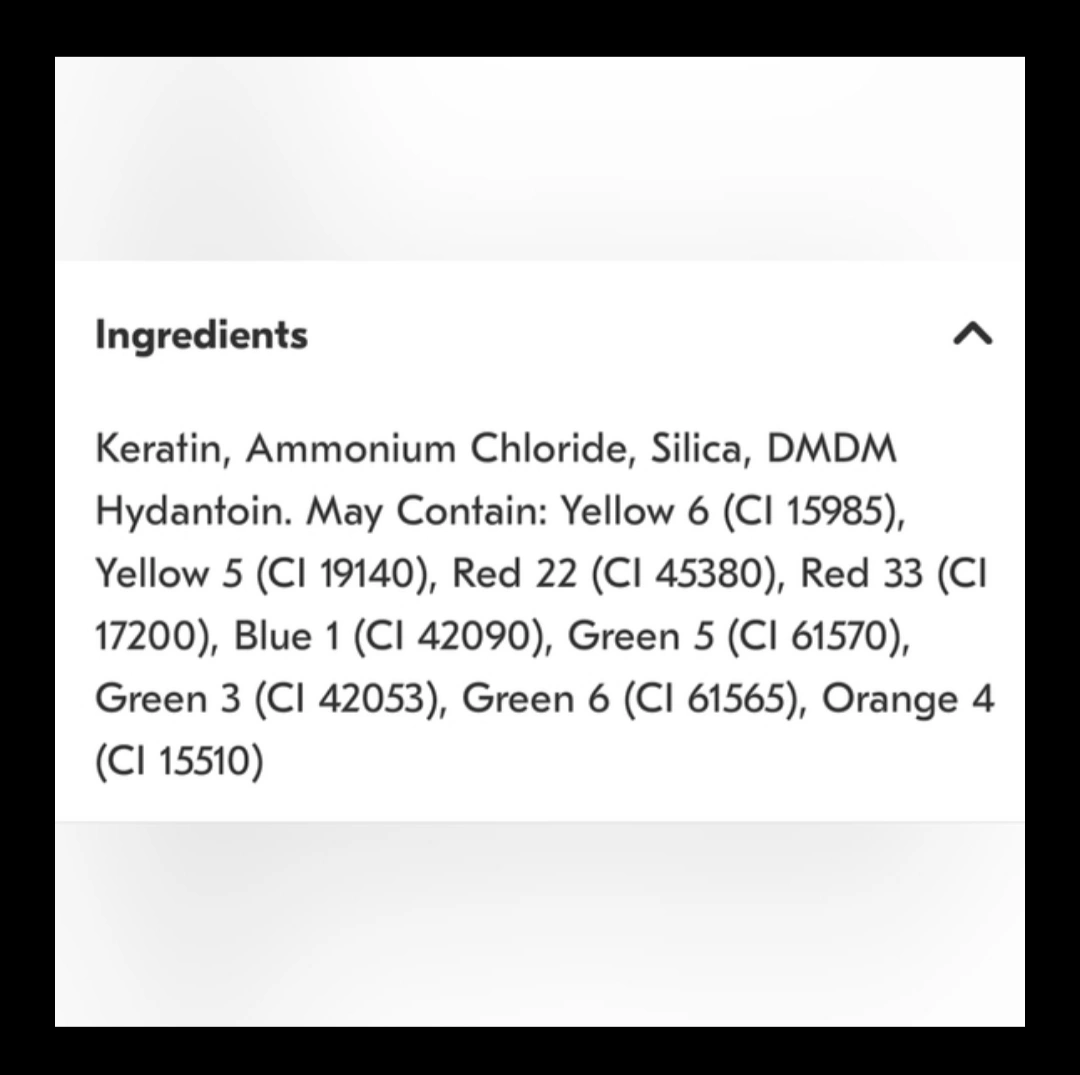Click the word Keratin
This screenshot has height=1075, width=1080.
click(156, 449)
